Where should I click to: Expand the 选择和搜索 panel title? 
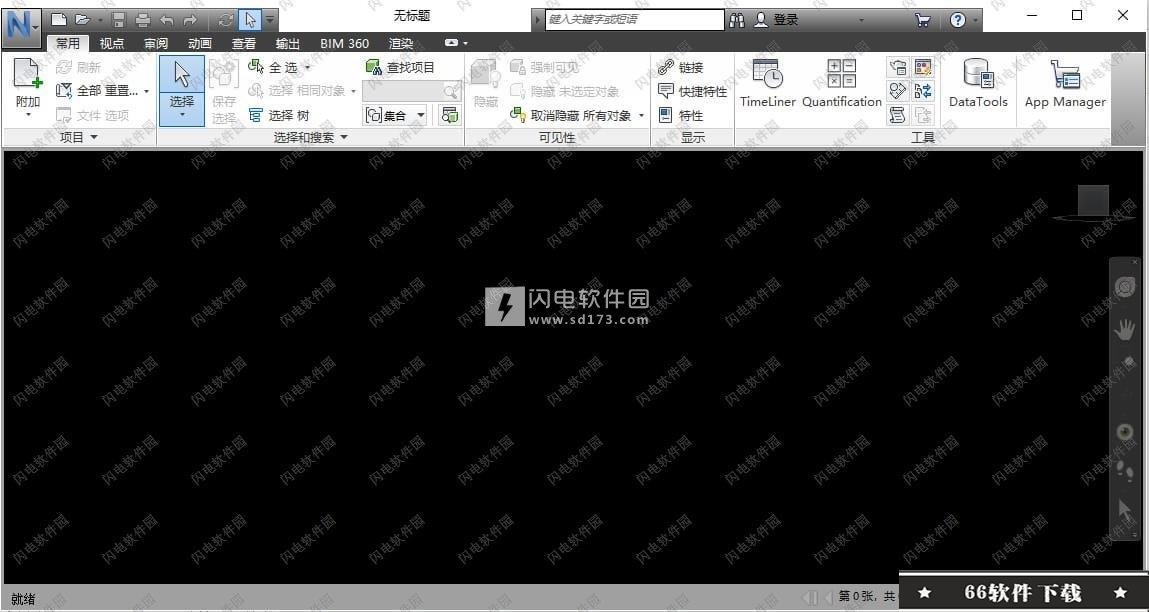point(311,137)
